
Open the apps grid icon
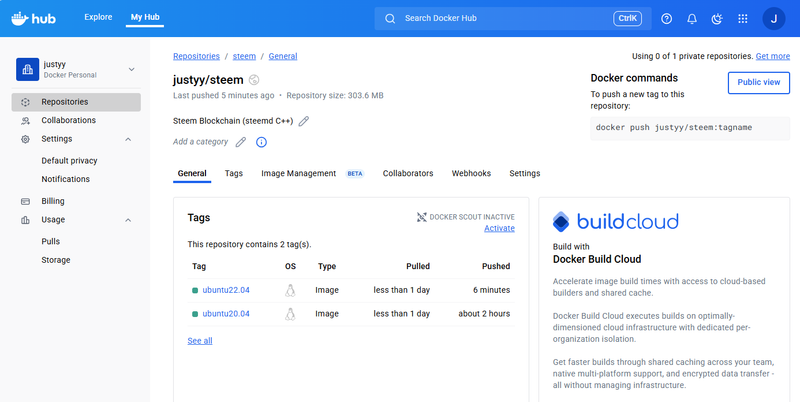[743, 19]
